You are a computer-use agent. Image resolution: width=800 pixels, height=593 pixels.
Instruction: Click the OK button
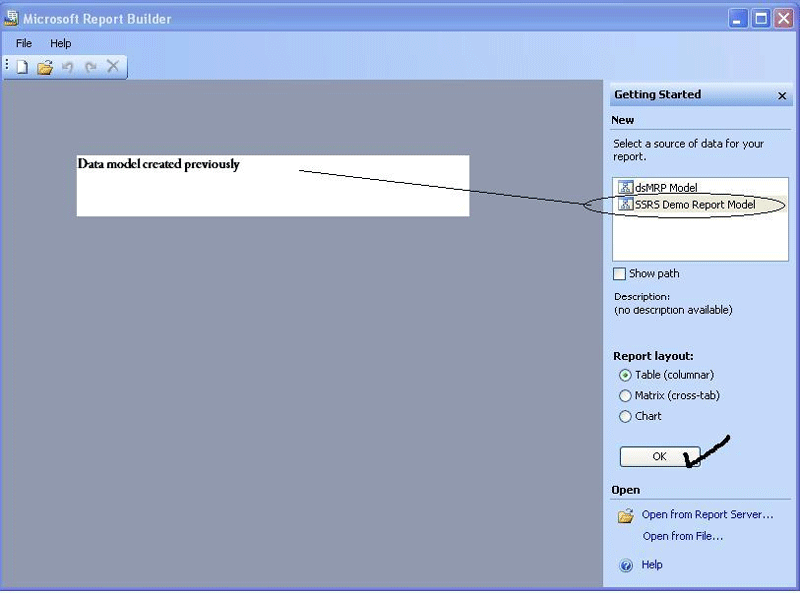coord(659,457)
